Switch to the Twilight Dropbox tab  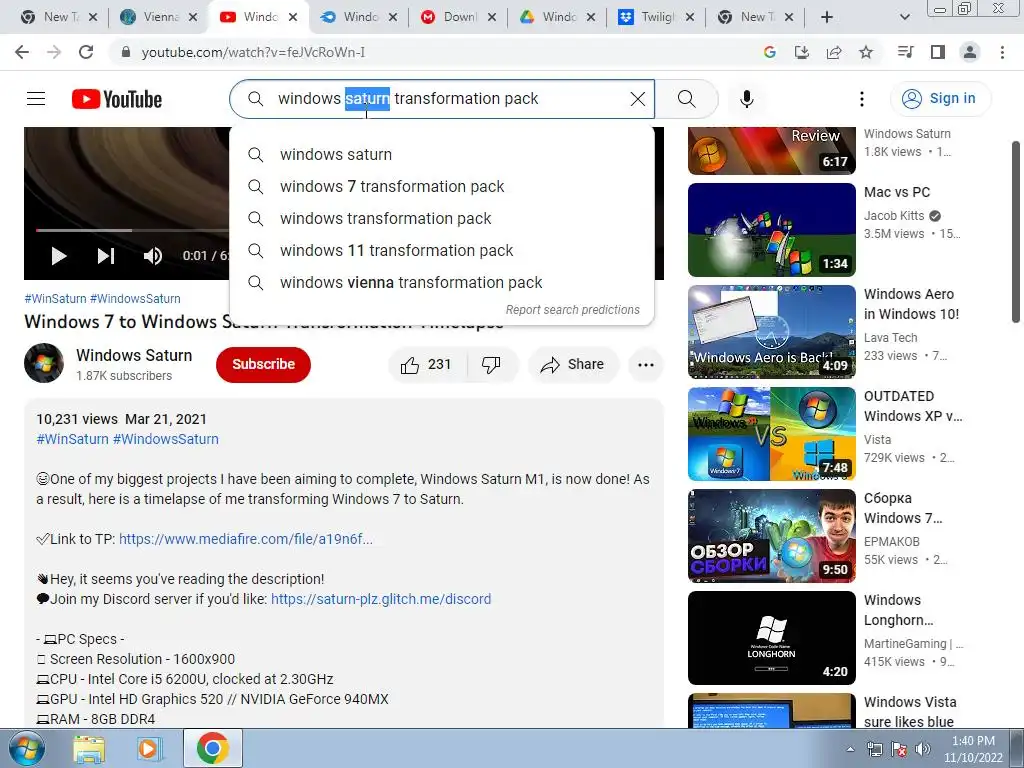[x=656, y=17]
